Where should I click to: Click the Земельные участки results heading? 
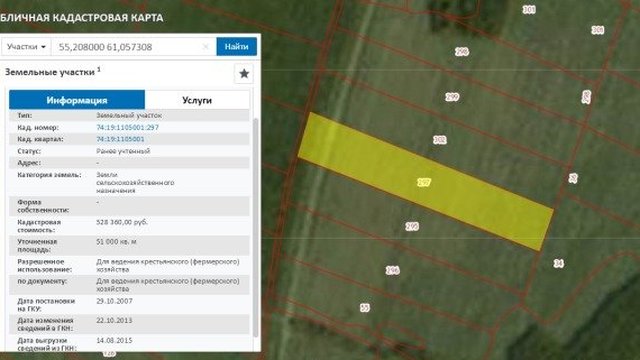[x=52, y=72]
